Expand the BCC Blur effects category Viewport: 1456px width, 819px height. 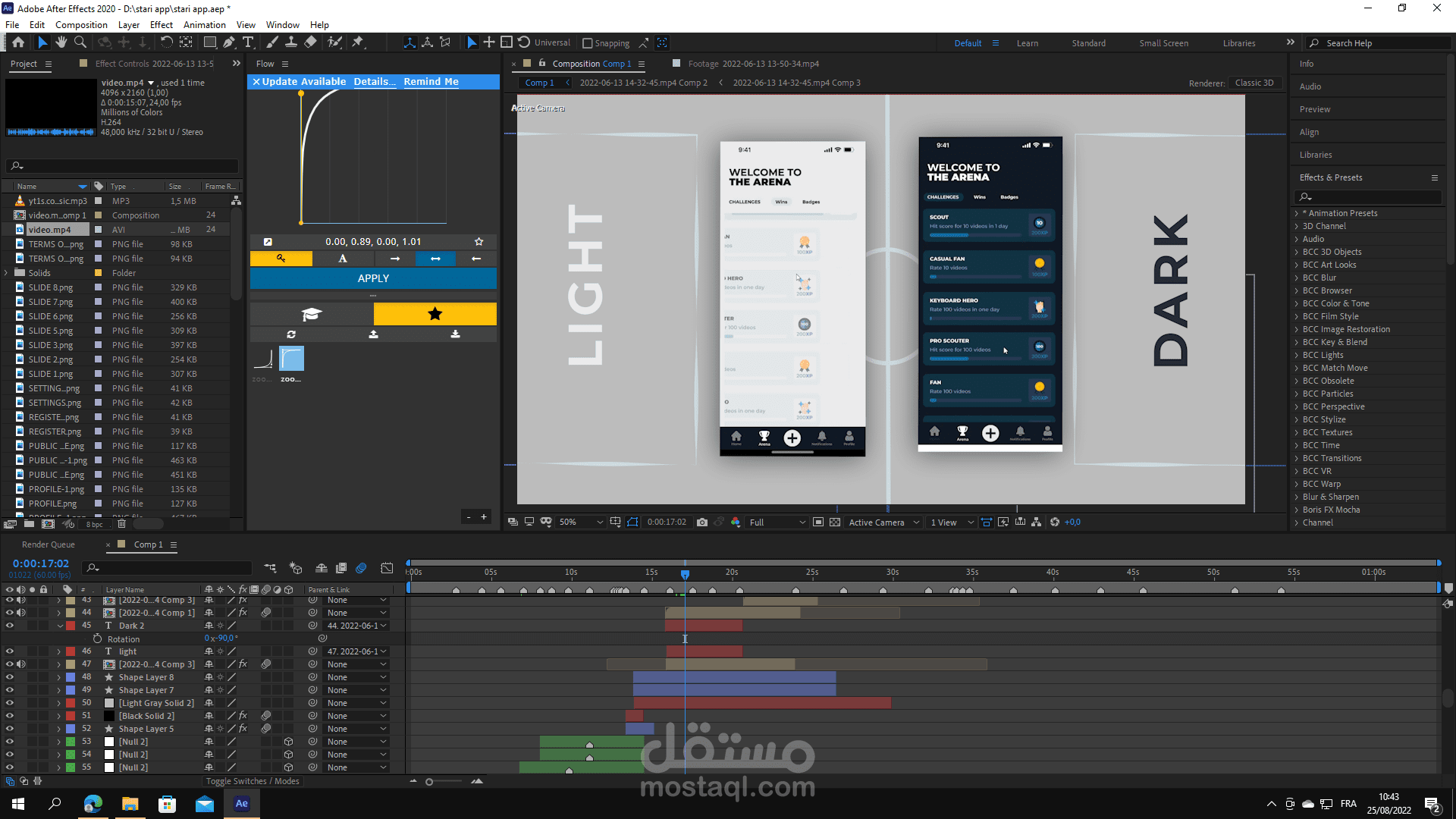pyautogui.click(x=1297, y=278)
